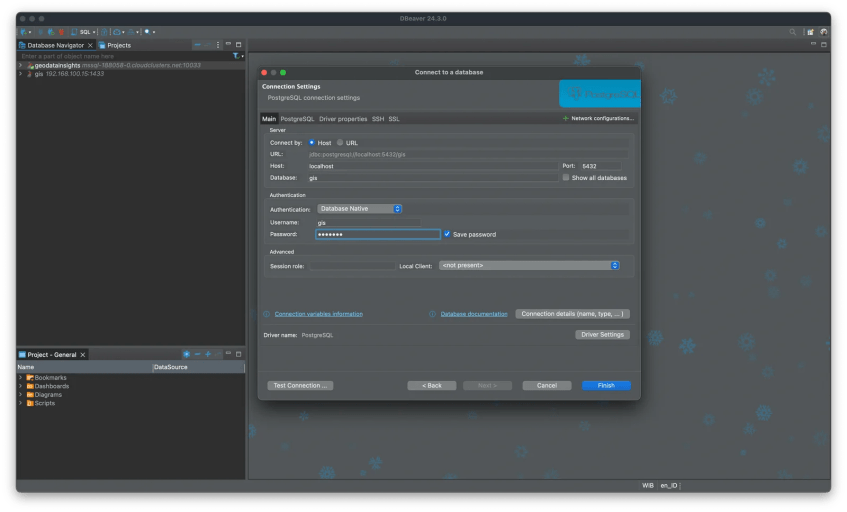Open Connection details (name, type, ...)
The width and height of the screenshot is (847, 512).
572,314
